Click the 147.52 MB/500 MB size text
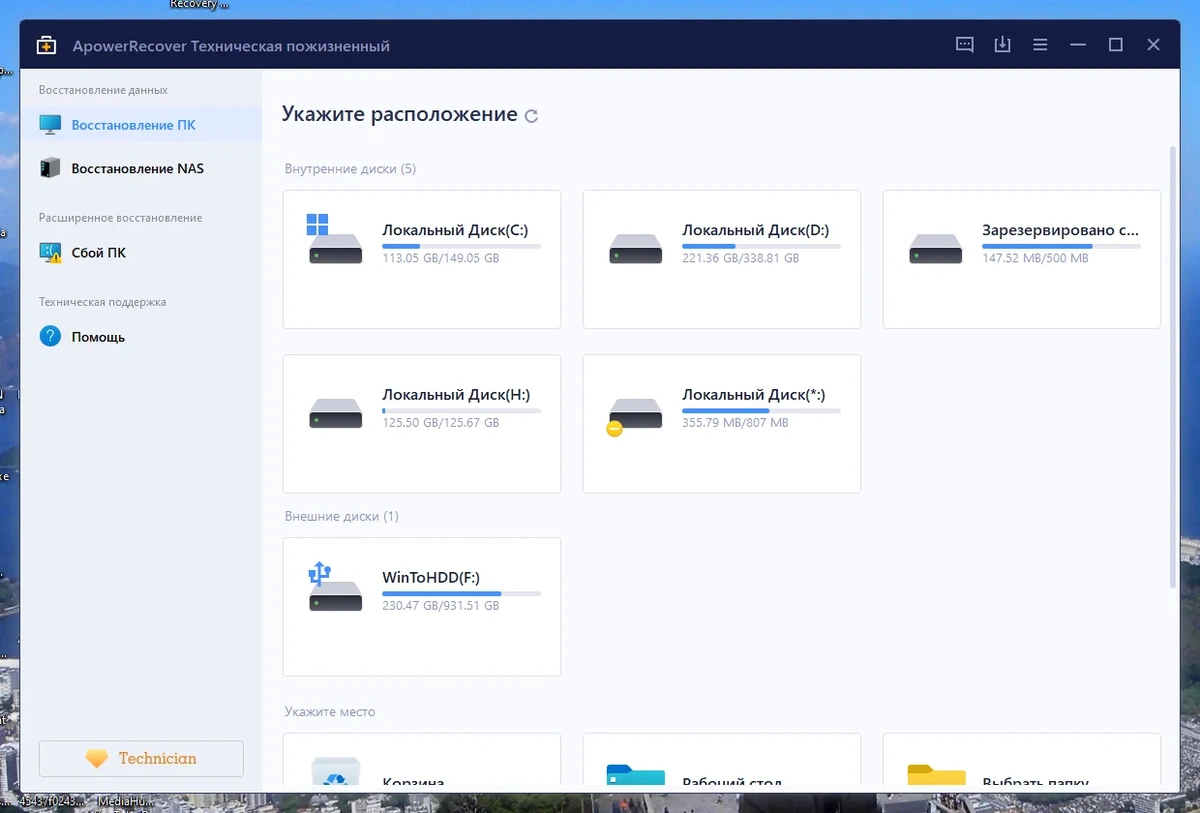This screenshot has width=1200, height=813. (x=1035, y=258)
